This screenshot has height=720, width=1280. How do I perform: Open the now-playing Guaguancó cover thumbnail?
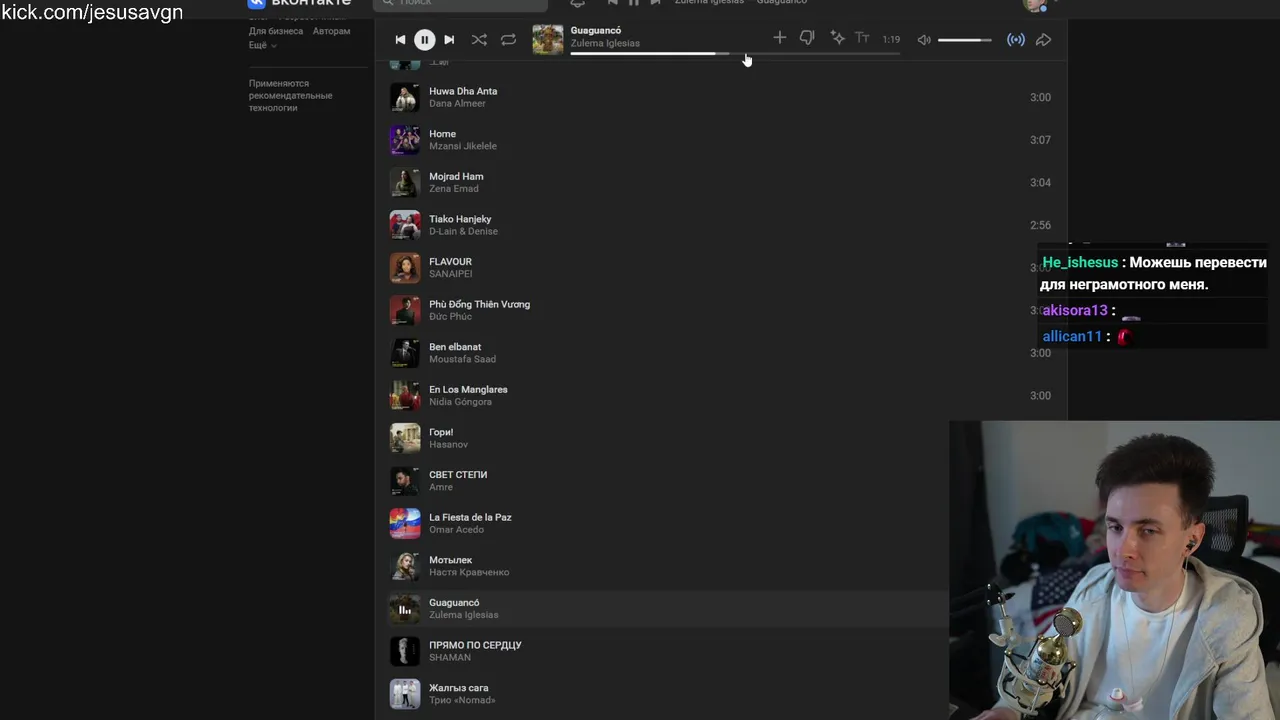tap(547, 39)
